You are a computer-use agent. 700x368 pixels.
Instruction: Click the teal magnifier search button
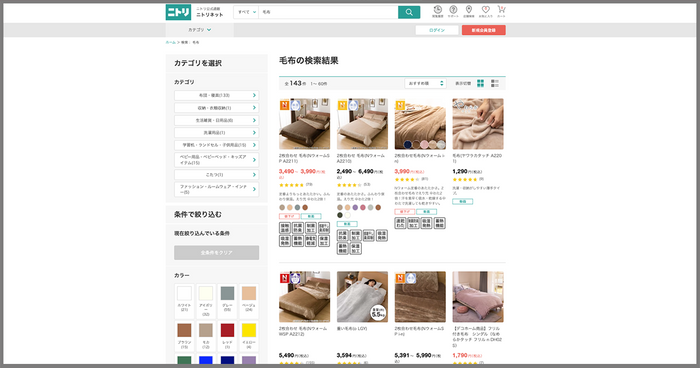tap(409, 12)
